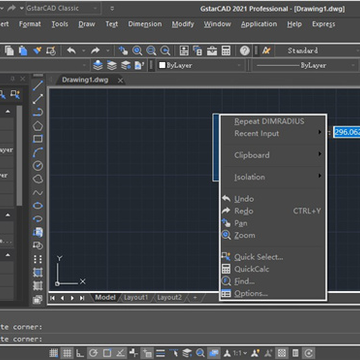Toggle Object Snap in status bar
The height and width of the screenshot is (360, 360).
click(x=107, y=353)
